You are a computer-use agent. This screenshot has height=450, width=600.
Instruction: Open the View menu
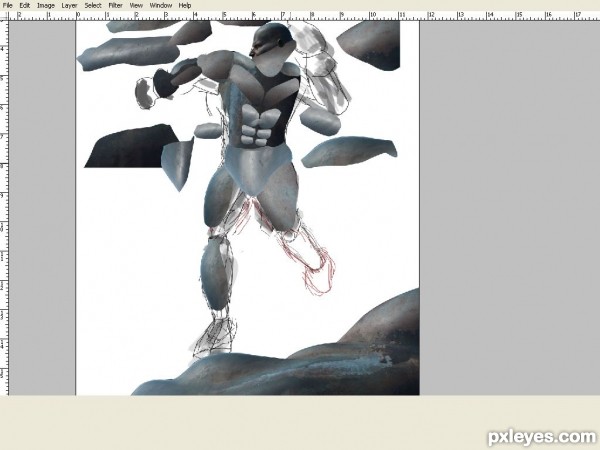136,5
